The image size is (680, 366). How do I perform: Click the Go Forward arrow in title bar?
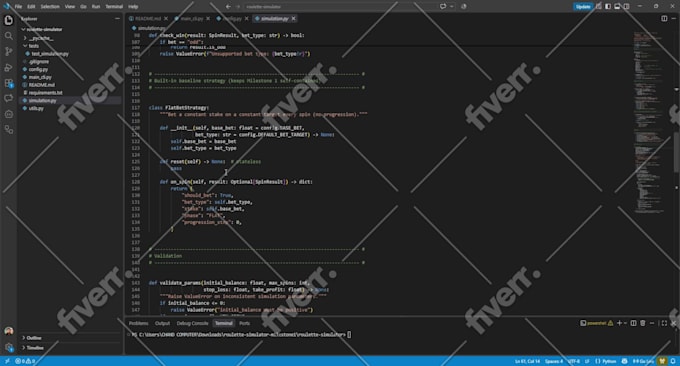[238, 7]
